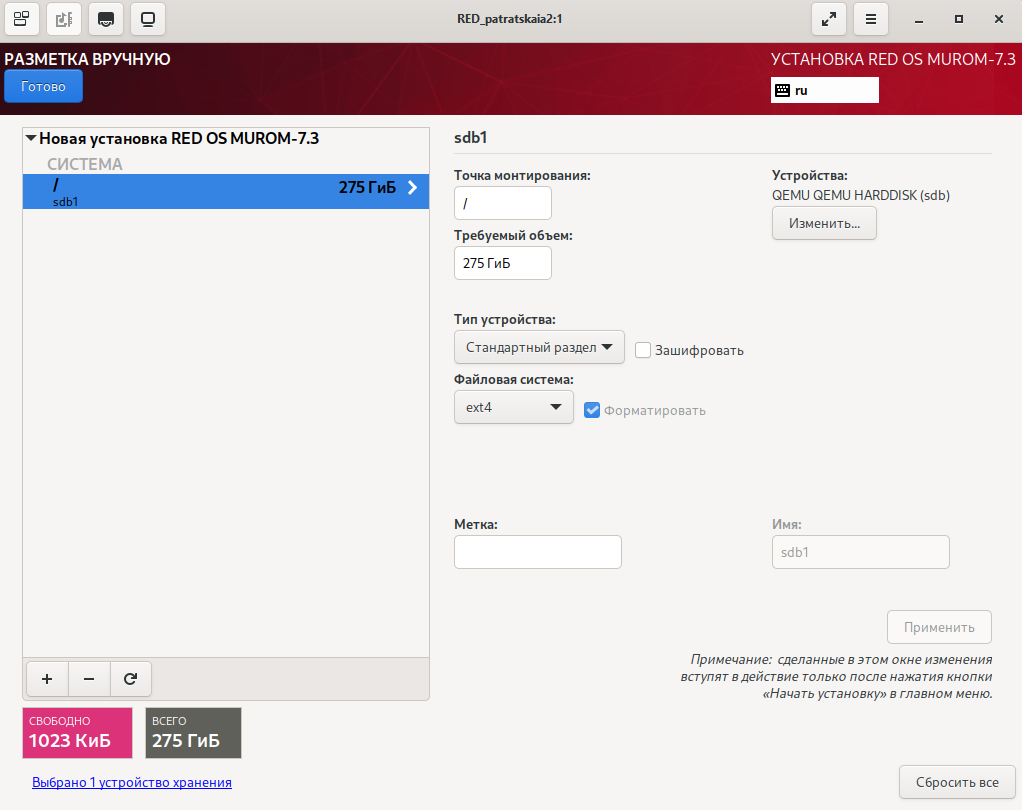Click the Сбросить все button
1022x810 pixels.
coord(957,782)
